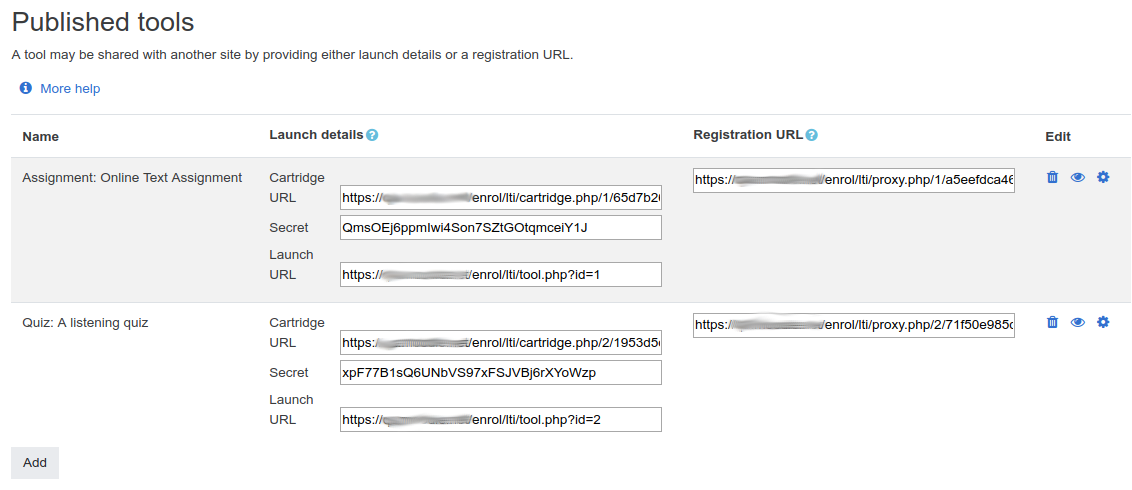Viewport: 1132px width, 490px height.
Task: Select Launch URL field ending in id=2
Action: click(500, 420)
